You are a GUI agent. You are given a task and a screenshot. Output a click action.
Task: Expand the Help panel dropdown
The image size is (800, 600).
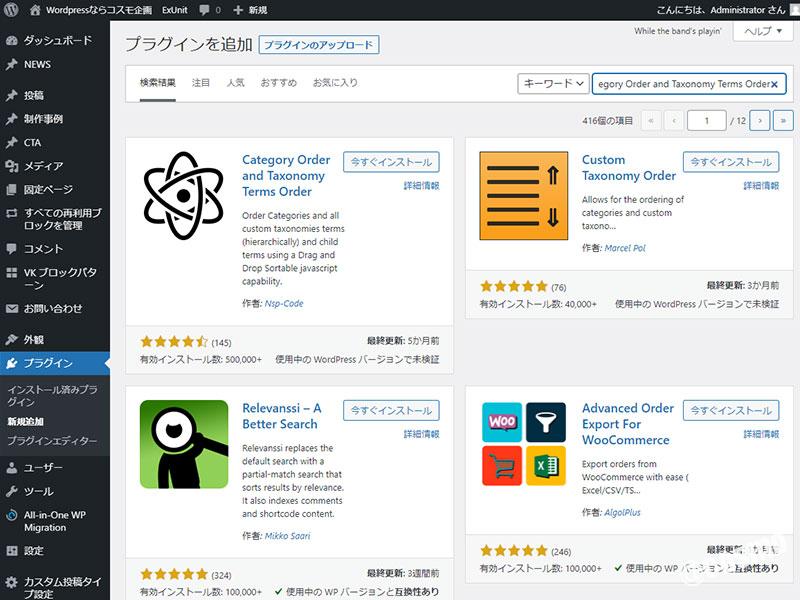[x=763, y=31]
